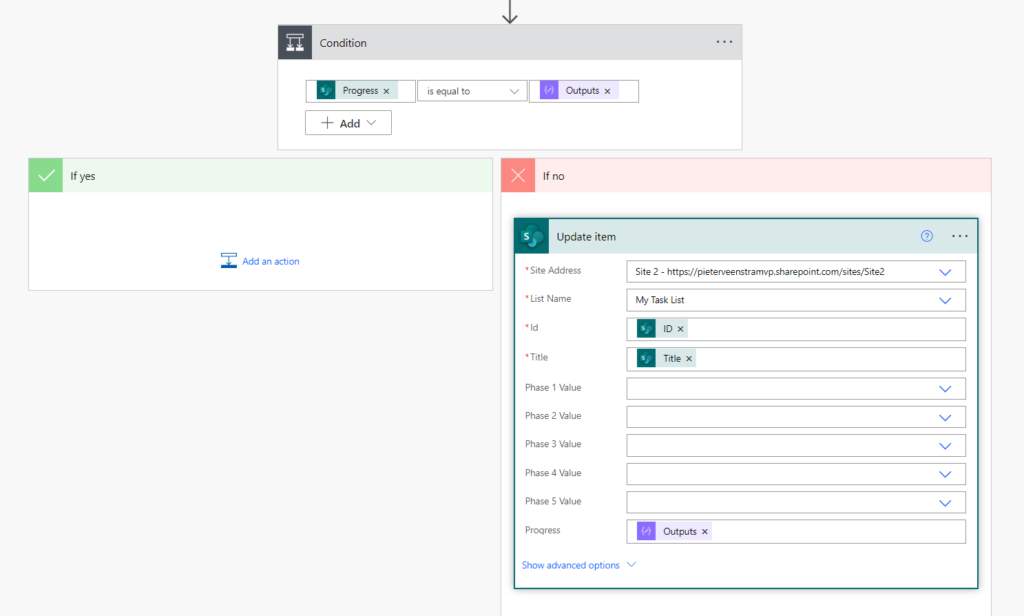Image resolution: width=1024 pixels, height=616 pixels.
Task: Expand the Phase 1 Value dropdown
Action: coord(945,389)
